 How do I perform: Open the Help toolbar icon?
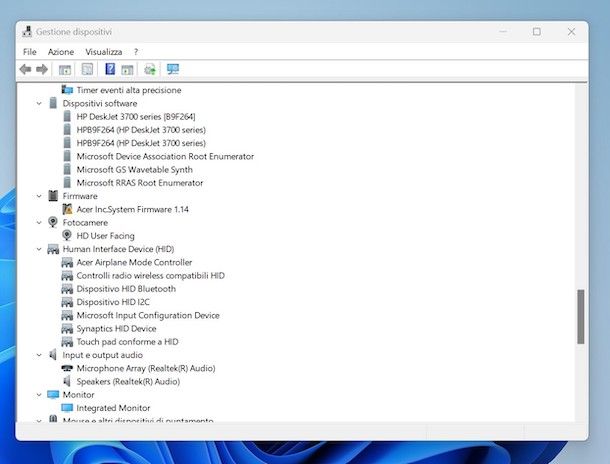pyautogui.click(x=110, y=69)
